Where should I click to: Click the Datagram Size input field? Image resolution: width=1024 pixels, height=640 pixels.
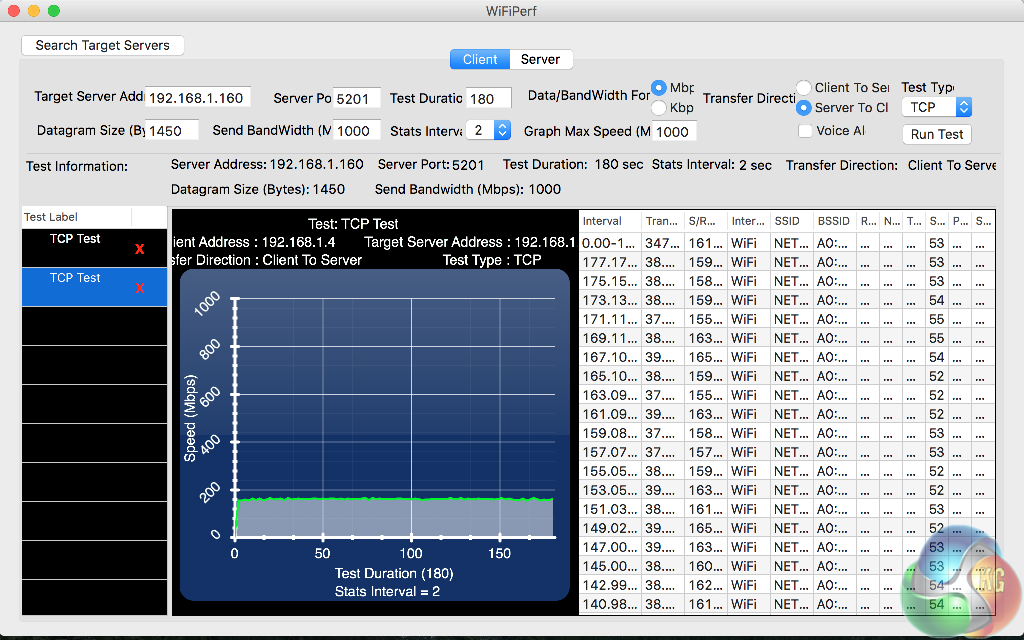173,130
